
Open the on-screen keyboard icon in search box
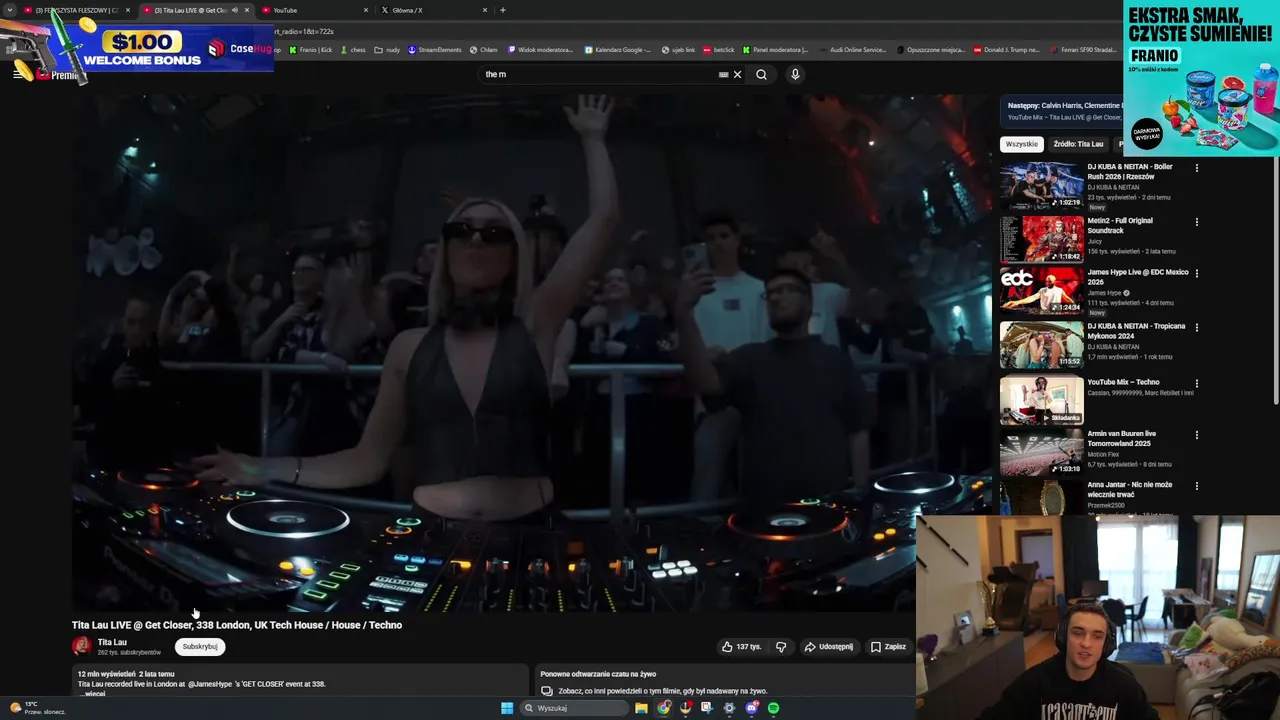723,74
